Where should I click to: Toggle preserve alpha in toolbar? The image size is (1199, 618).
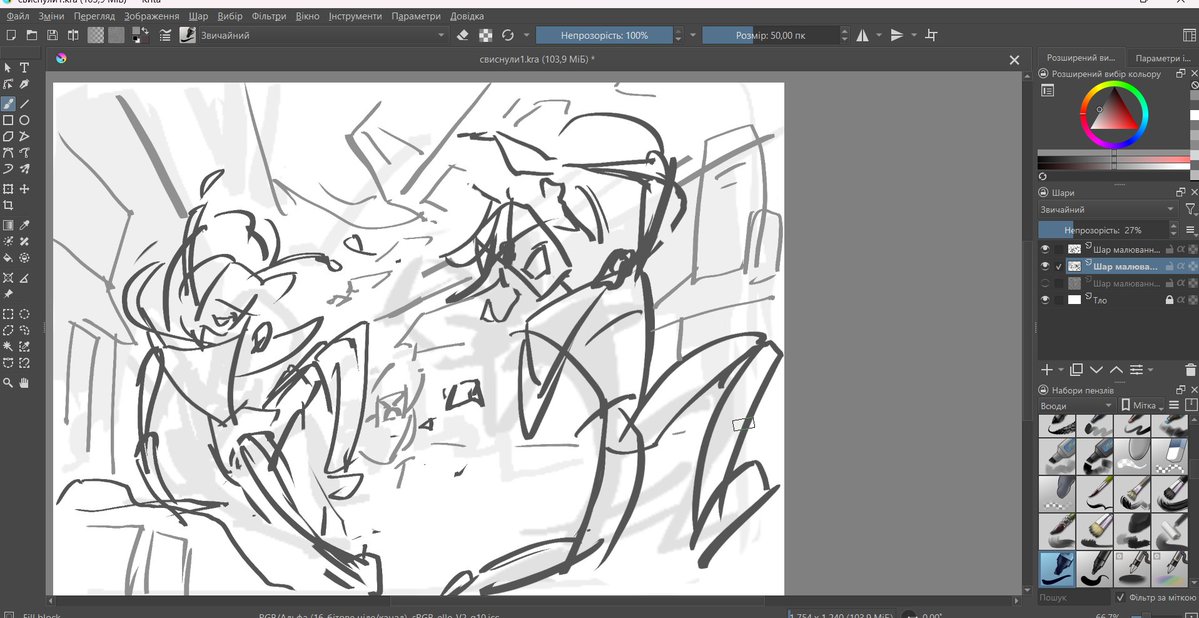pos(485,35)
